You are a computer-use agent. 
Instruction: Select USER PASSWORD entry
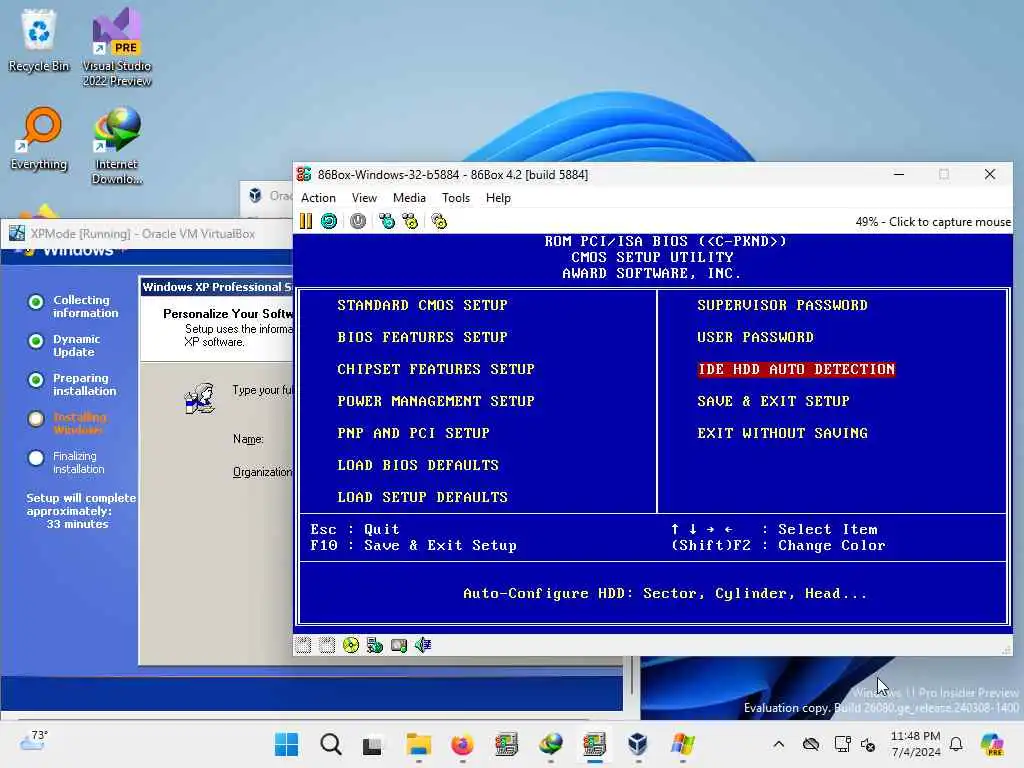pos(756,337)
